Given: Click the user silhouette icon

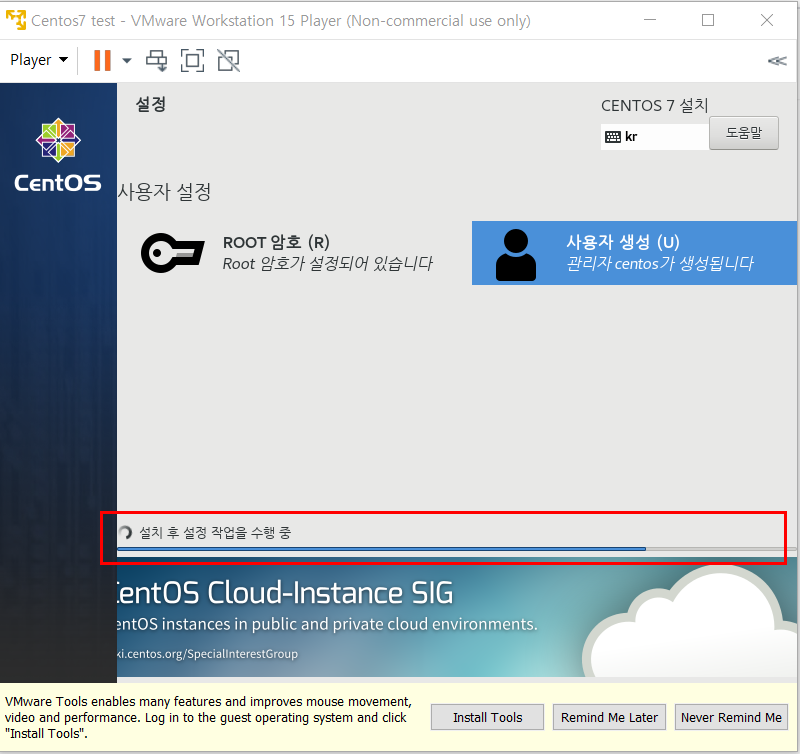Looking at the screenshot, I should click(x=516, y=255).
